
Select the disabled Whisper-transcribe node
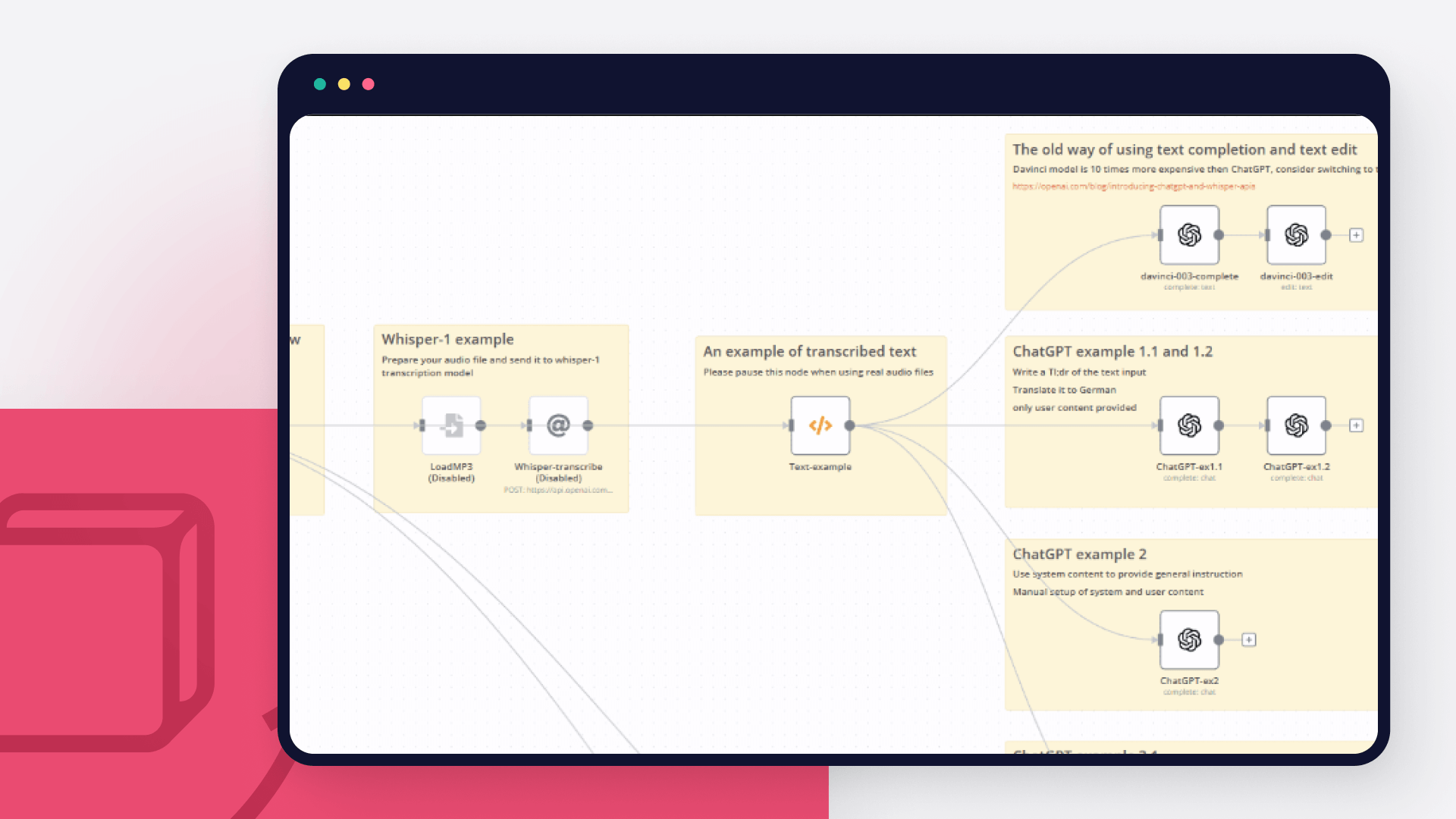(558, 425)
